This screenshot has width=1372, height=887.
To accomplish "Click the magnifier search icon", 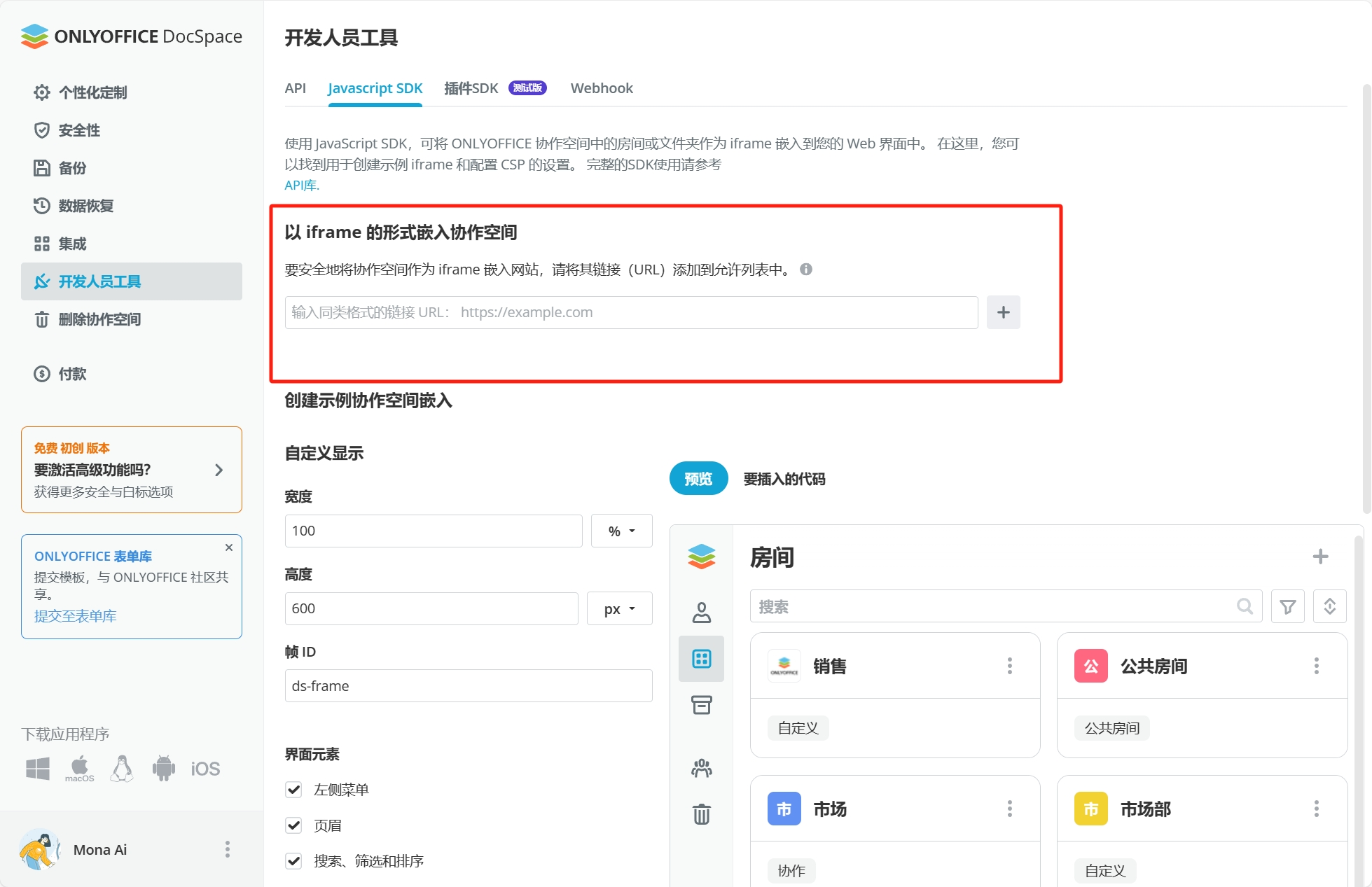I will coord(1245,606).
